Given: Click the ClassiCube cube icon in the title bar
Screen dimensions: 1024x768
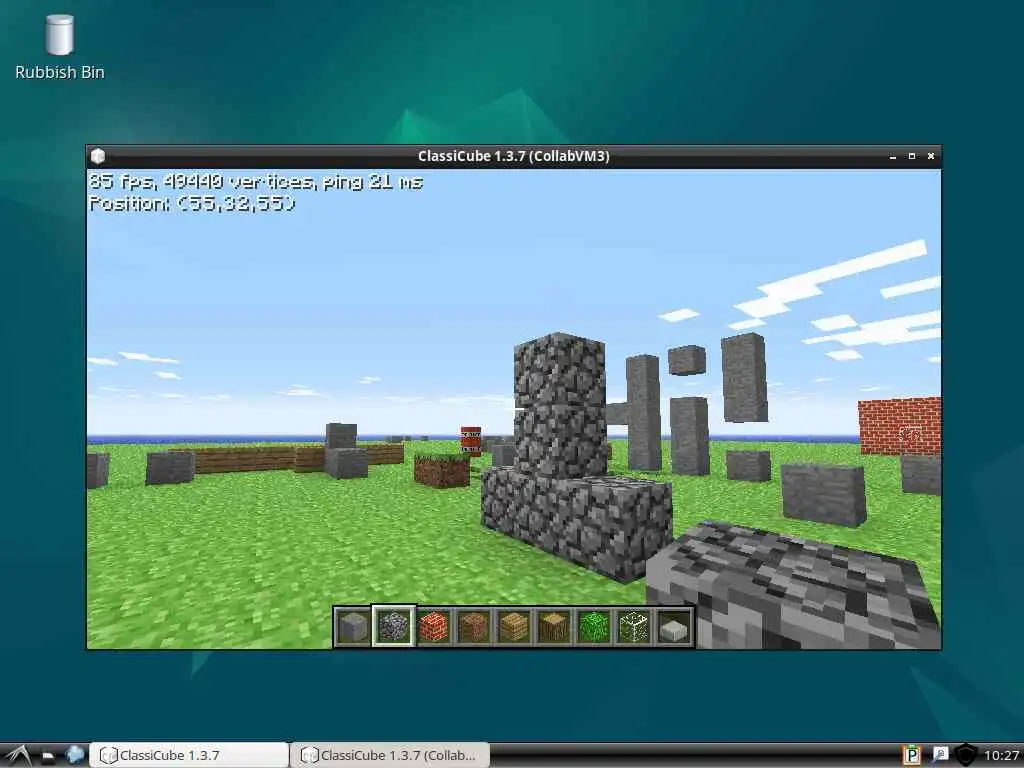Looking at the screenshot, I should pyautogui.click(x=98, y=156).
